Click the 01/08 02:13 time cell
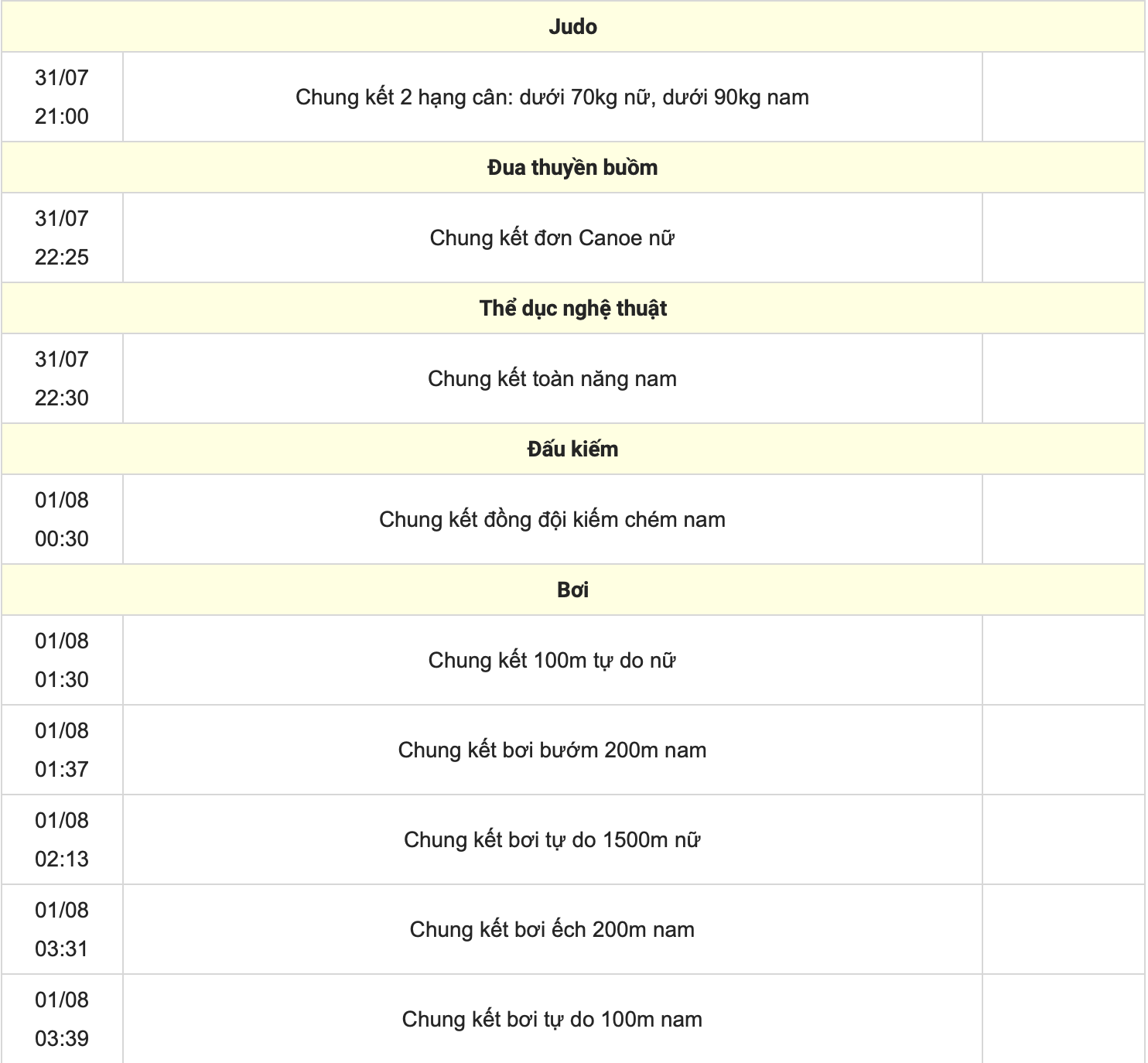Viewport: 1148px width, 1063px height. [x=62, y=840]
